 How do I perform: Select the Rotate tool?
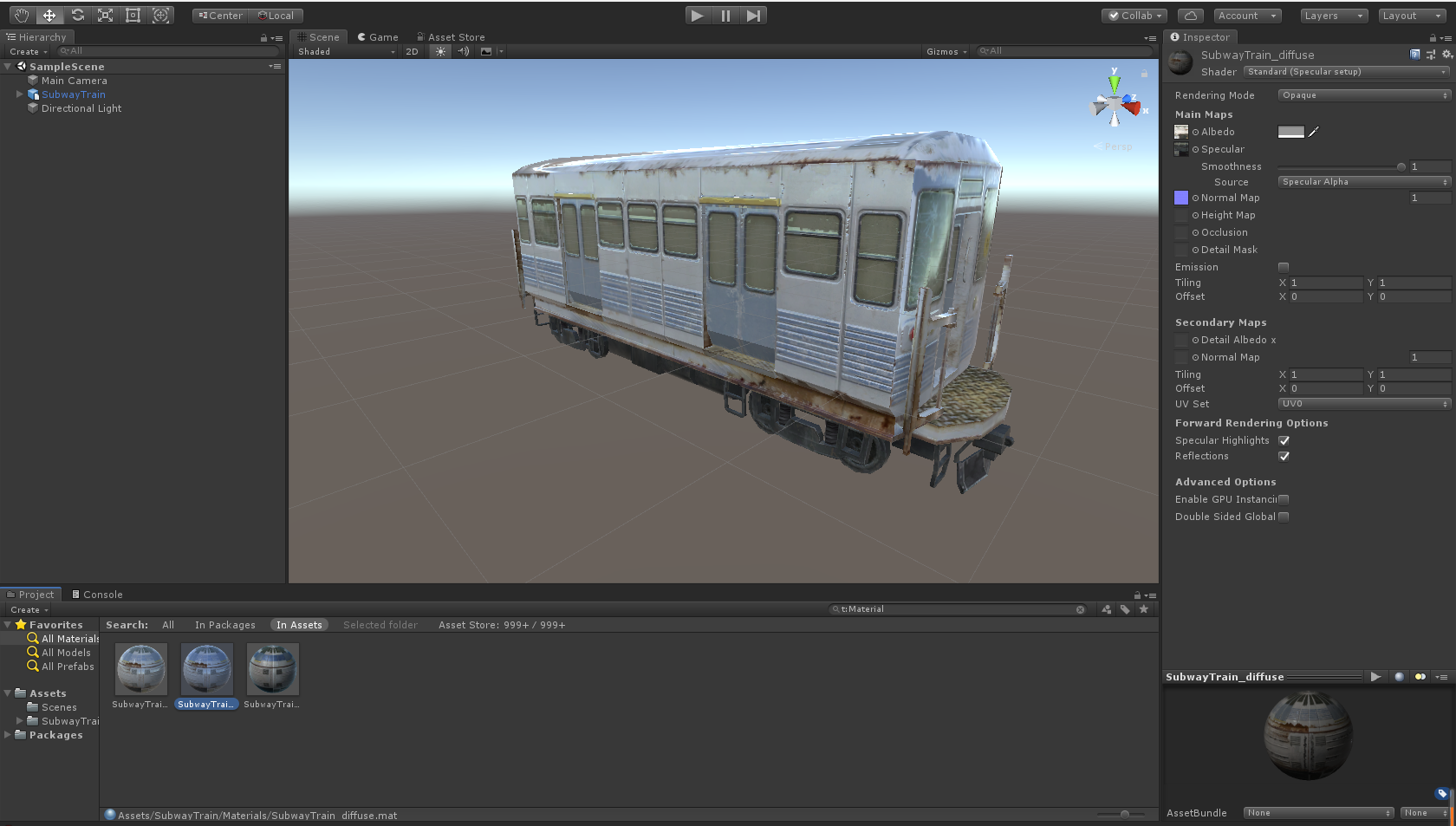[77, 15]
